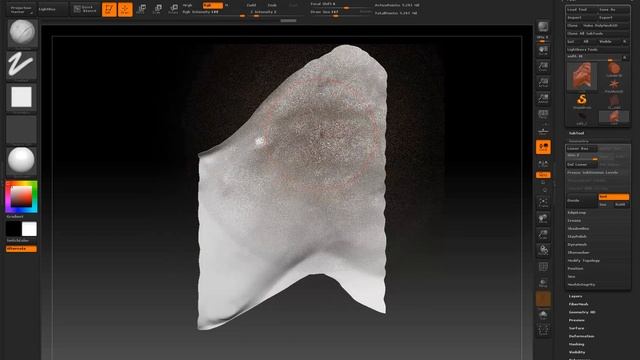Click the Rgb Intensity slider

(213, 13)
